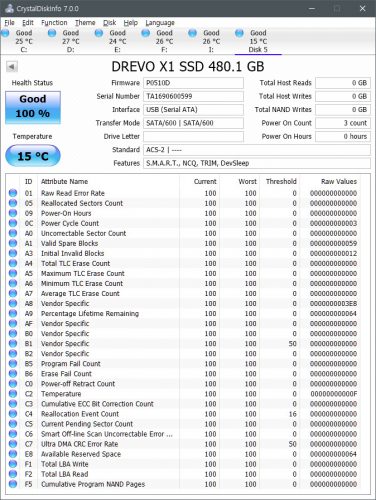The height and width of the screenshot is (500, 376).
Task: Open the Disk menu
Action: point(109,23)
